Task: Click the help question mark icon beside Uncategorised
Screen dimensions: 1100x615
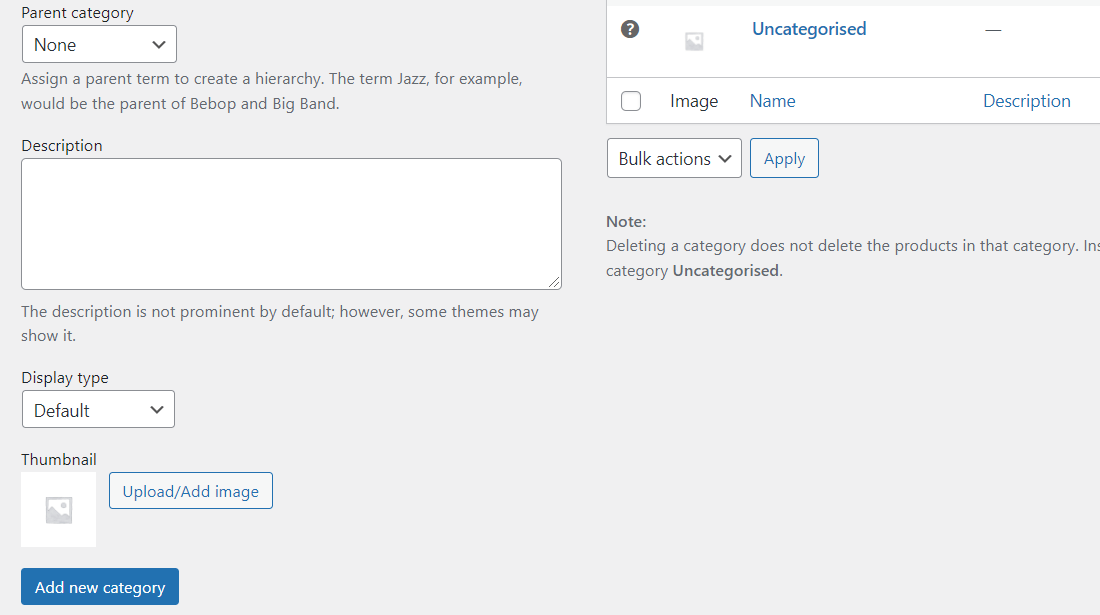Action: point(630,29)
